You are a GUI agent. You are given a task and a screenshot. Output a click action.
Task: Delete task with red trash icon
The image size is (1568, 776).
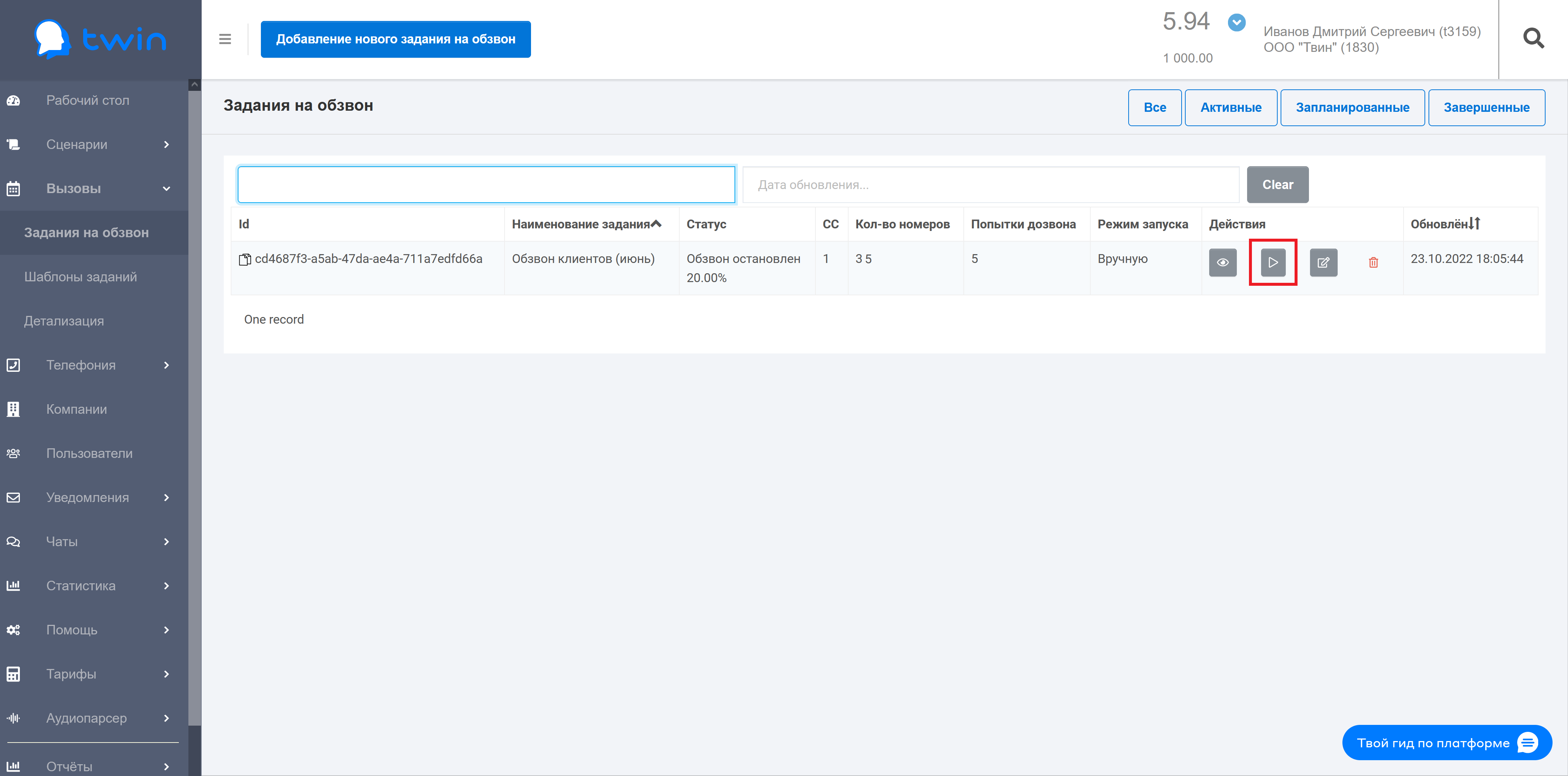pos(1373,263)
